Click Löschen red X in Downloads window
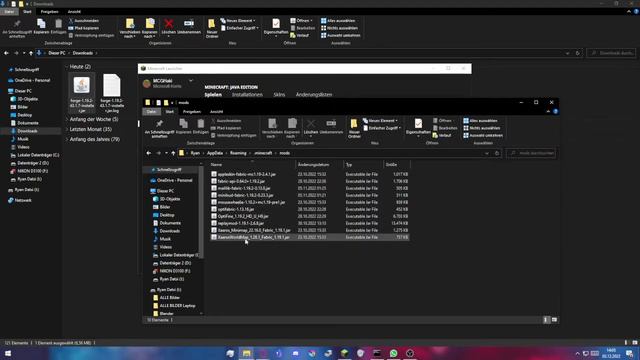Screen dimensions: 640x360 tap(169, 26)
